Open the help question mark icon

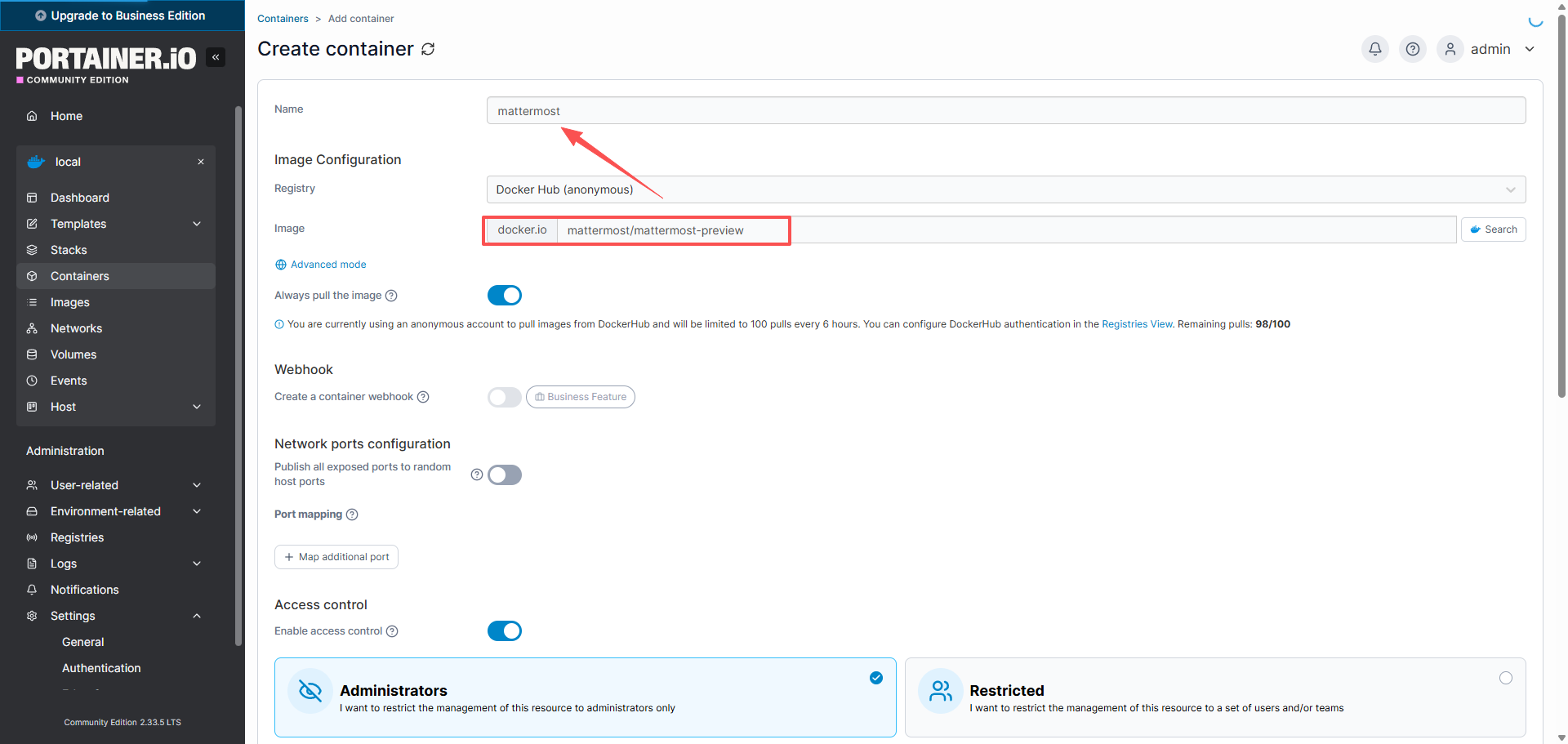(x=1413, y=49)
